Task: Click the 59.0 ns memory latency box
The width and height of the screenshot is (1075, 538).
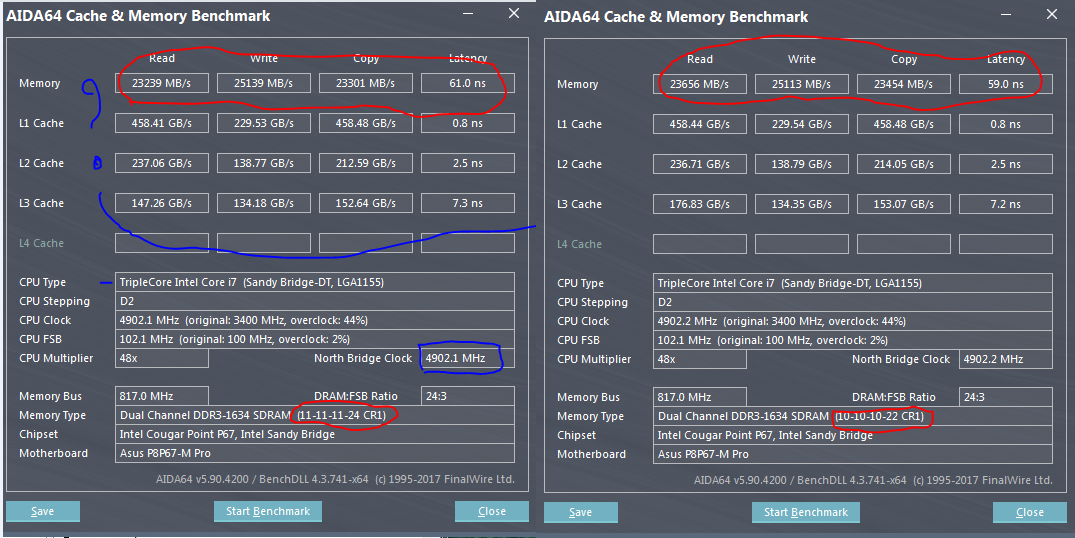Action: [x=1005, y=84]
